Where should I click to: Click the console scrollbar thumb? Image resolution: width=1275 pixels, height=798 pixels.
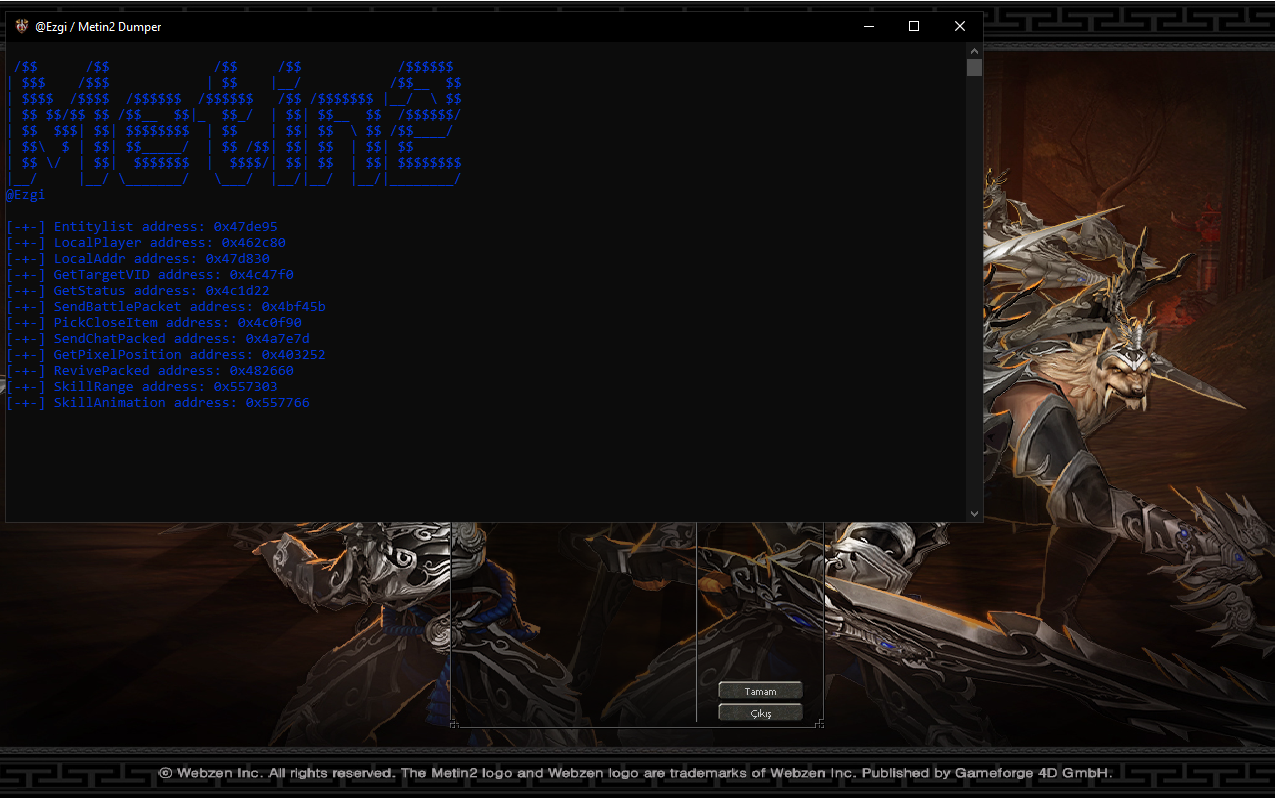click(x=975, y=68)
